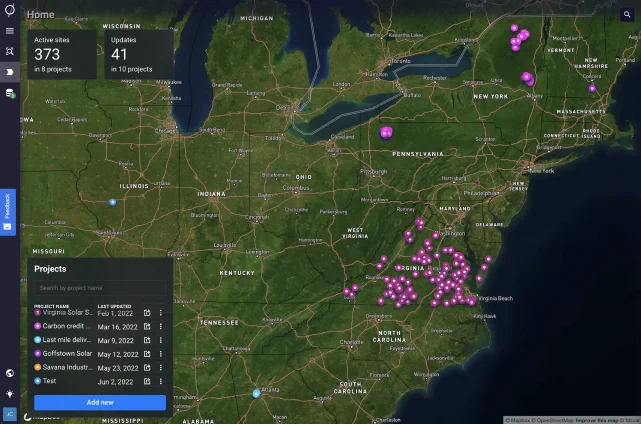The width and height of the screenshot is (641, 424).
Task: Open more options for Test project
Action: pyautogui.click(x=161, y=381)
